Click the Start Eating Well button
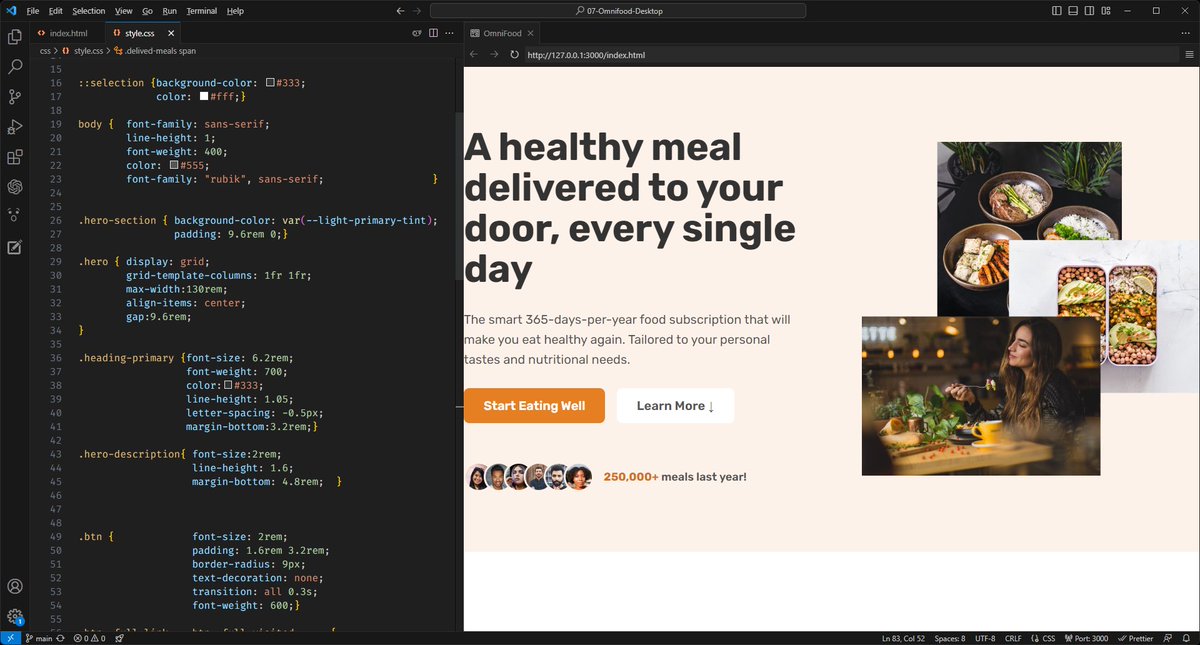Image resolution: width=1200 pixels, height=645 pixels. 534,406
